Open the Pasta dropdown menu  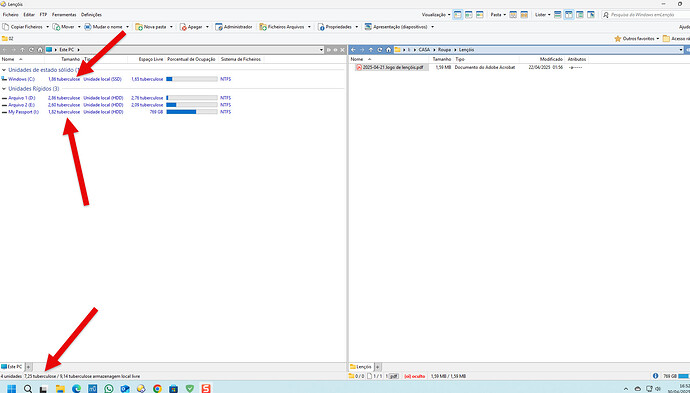tap(498, 15)
